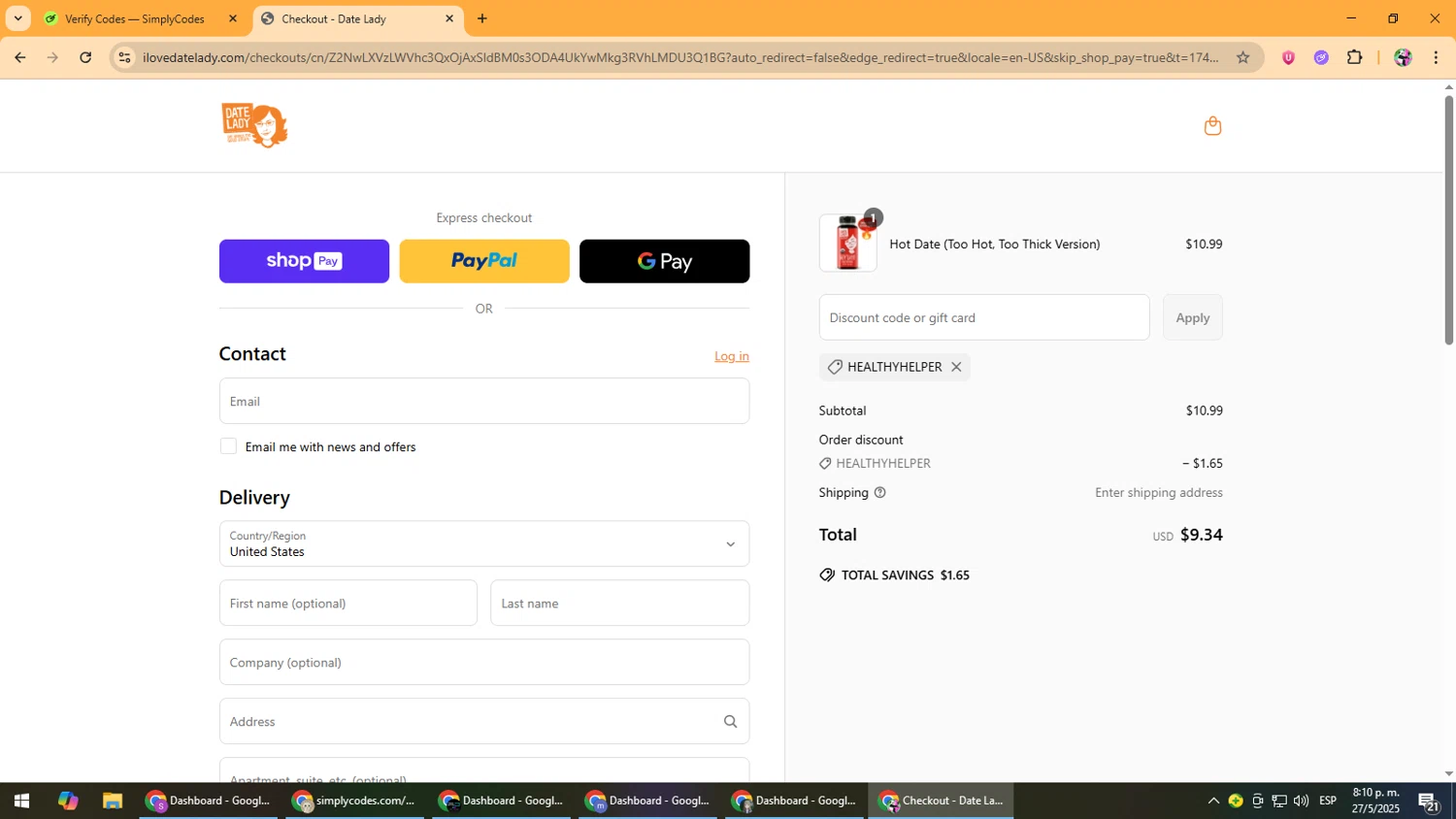Click the red shield extension icon
Viewport: 1456px width, 819px height.
1288,57
